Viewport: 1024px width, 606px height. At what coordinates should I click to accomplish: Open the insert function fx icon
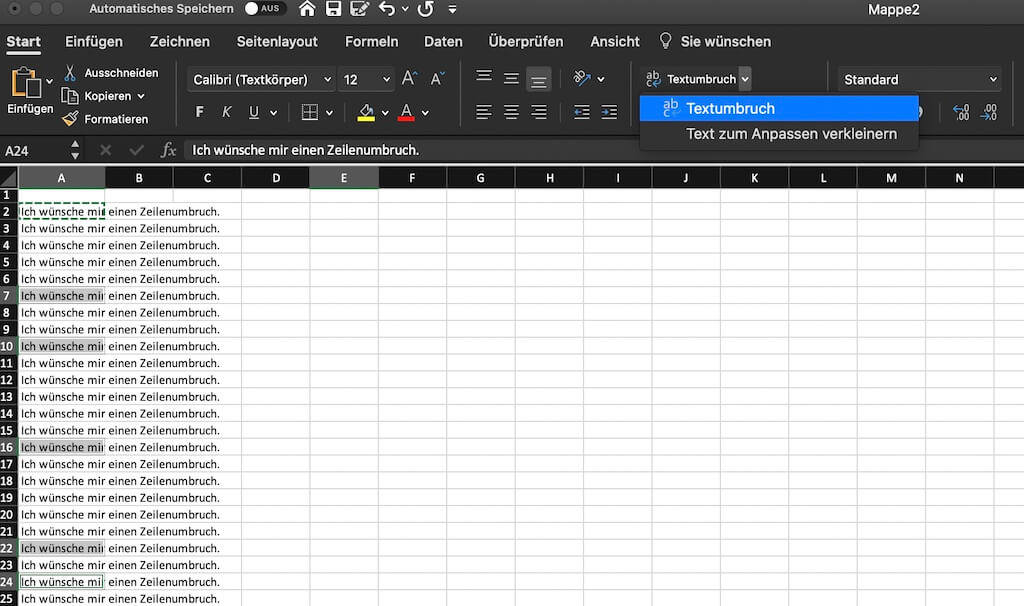point(168,148)
